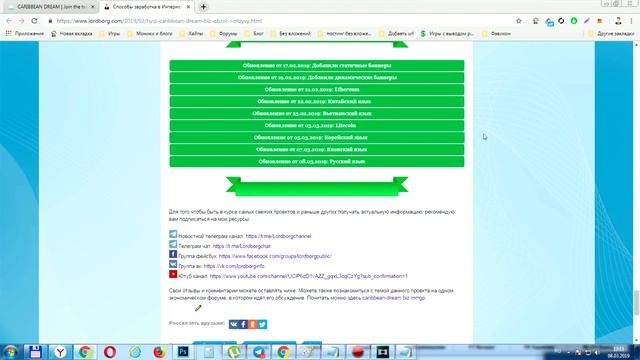This screenshot has width=640, height=360.
Task: Expand update 22.02.2019 Китайский язык bar
Action: point(317,101)
